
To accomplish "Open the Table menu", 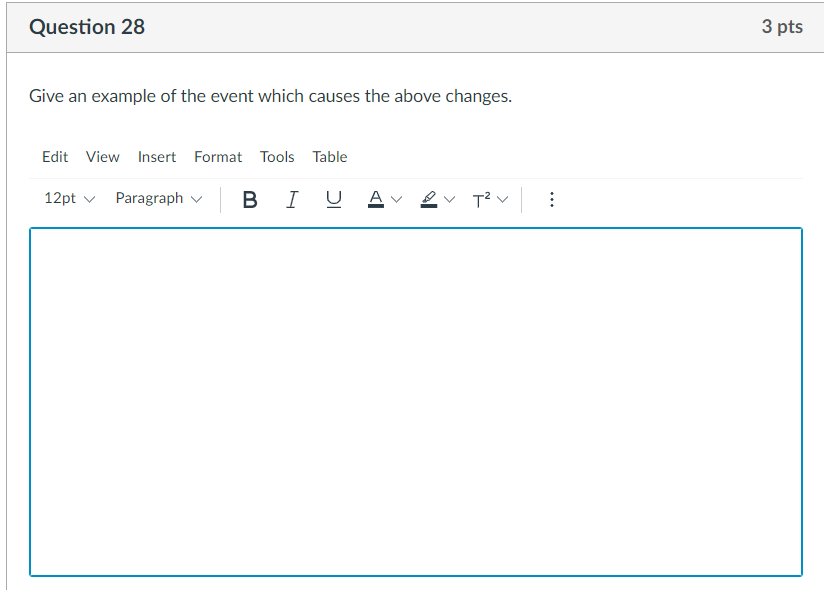I will [330, 157].
